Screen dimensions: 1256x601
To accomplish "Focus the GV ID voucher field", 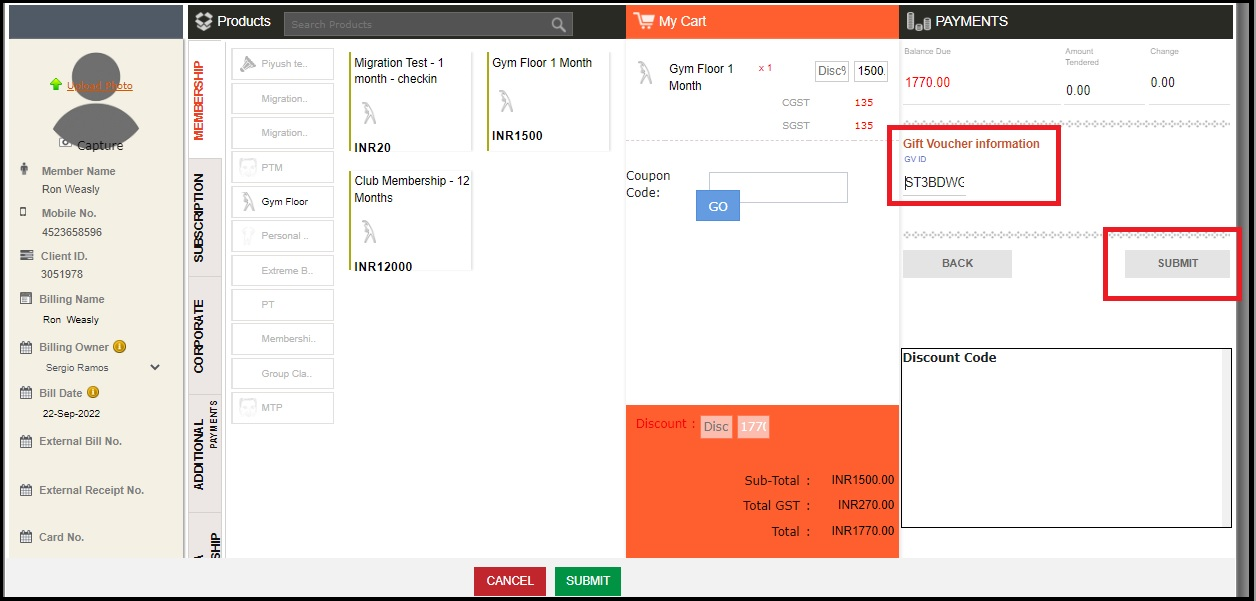I will 934,183.
